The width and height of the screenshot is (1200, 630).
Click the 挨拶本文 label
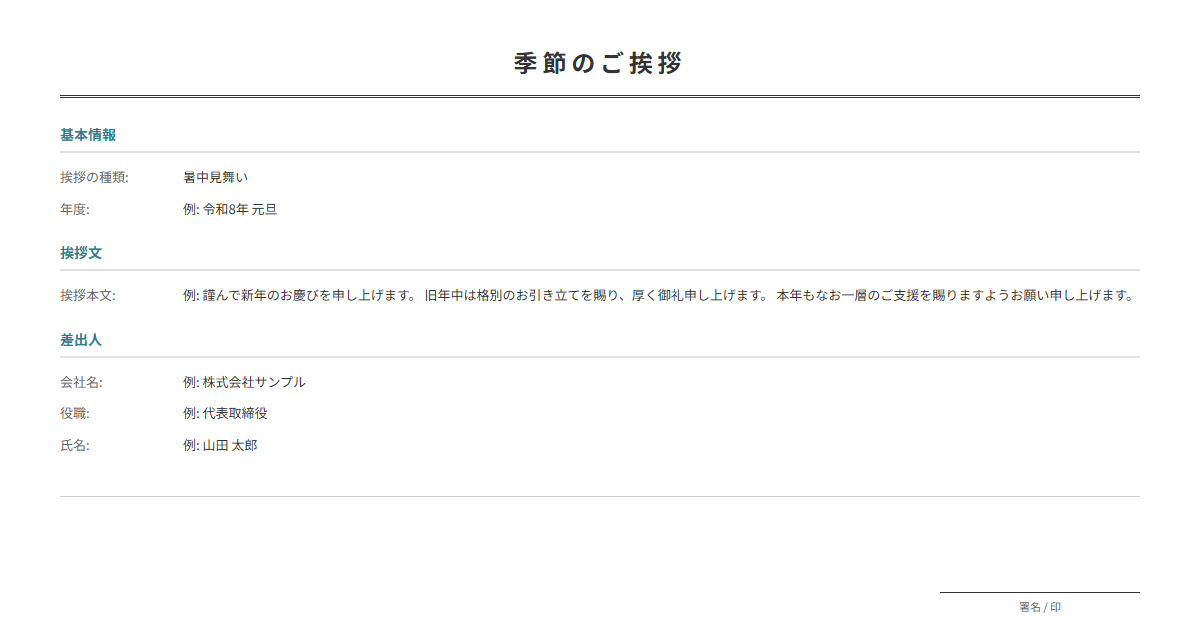(x=88, y=296)
